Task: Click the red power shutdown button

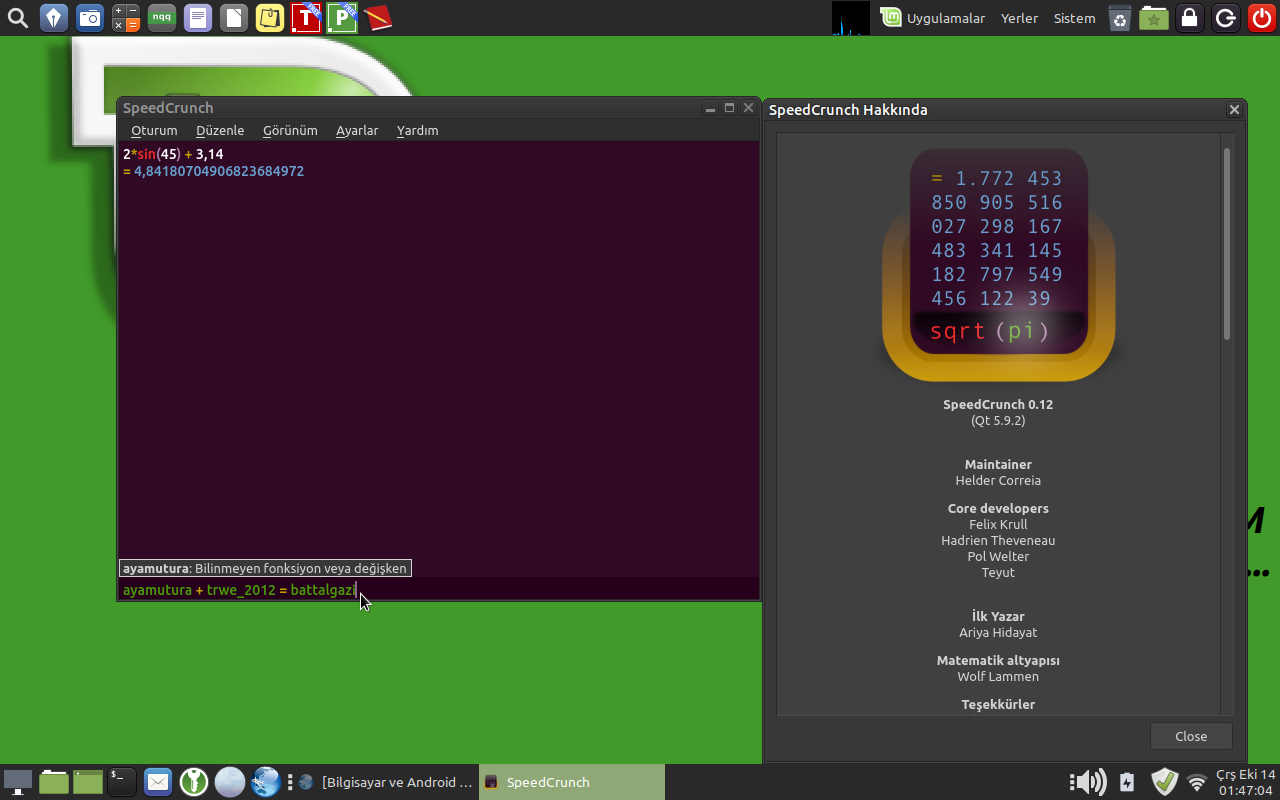Action: point(1261,18)
